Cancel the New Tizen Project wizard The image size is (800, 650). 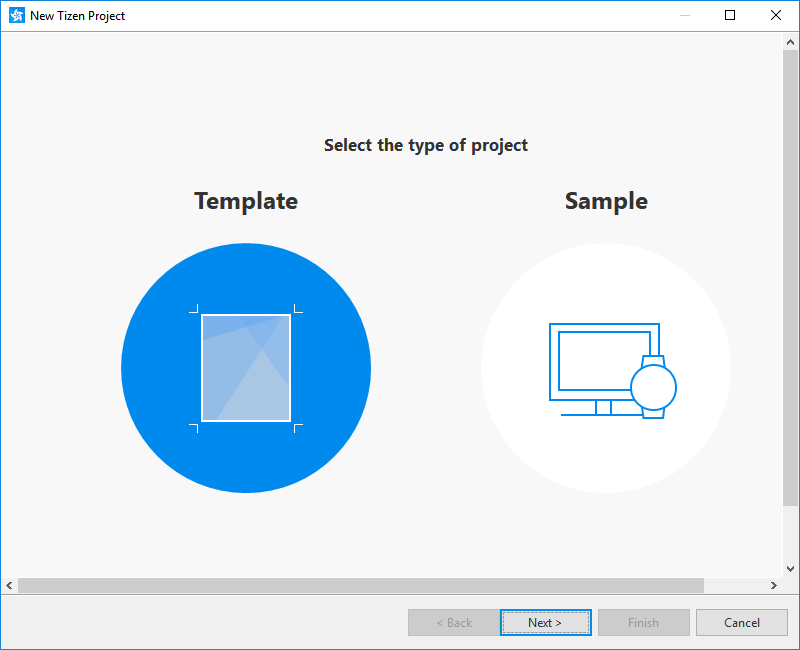coord(742,622)
